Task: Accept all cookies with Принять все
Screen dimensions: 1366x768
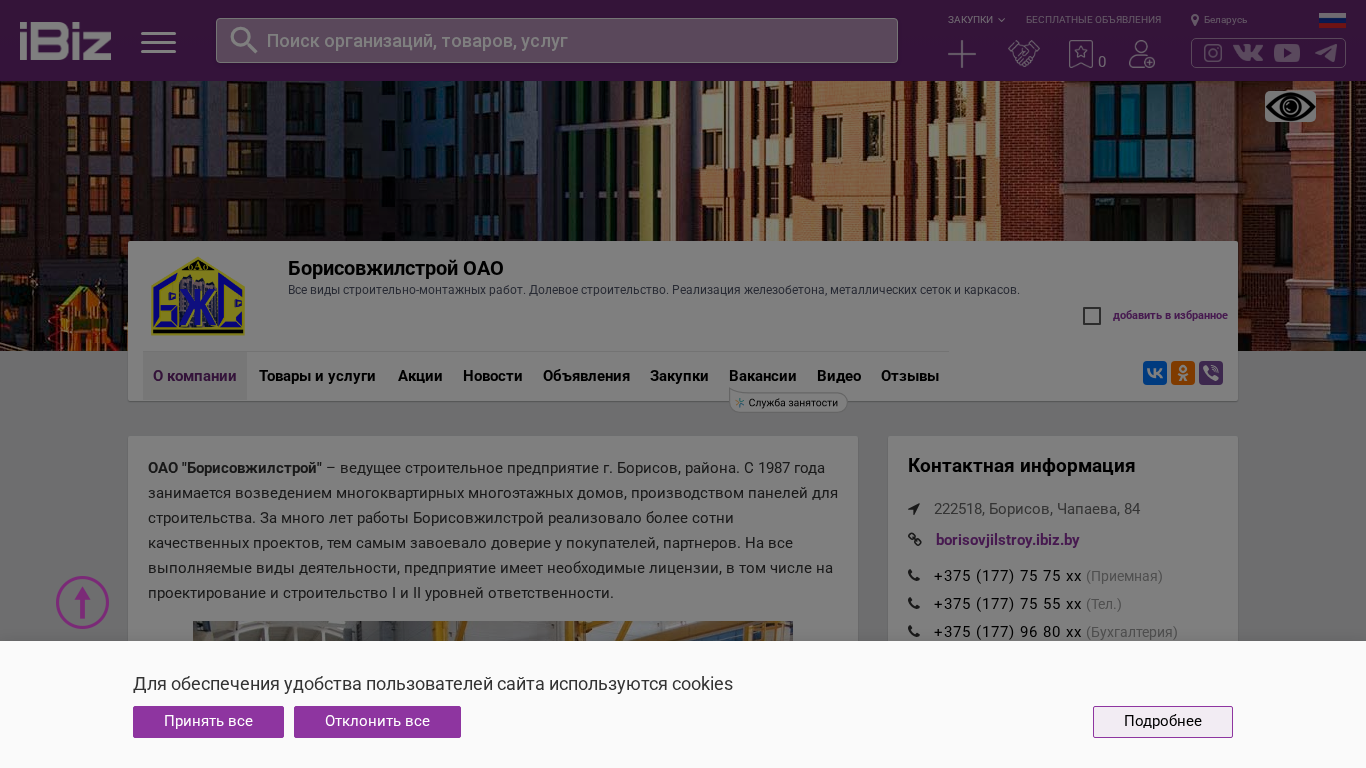Action: tap(208, 722)
